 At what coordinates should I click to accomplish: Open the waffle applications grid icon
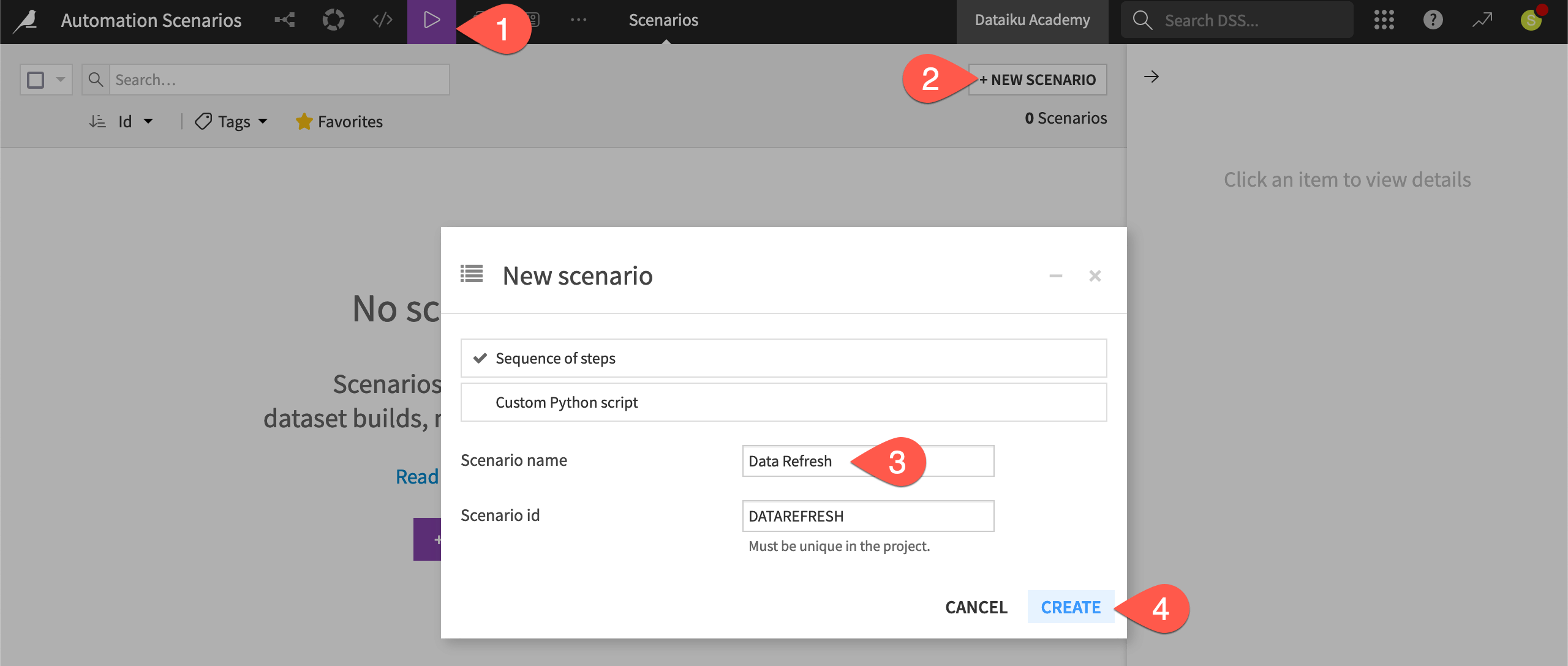click(x=1383, y=19)
